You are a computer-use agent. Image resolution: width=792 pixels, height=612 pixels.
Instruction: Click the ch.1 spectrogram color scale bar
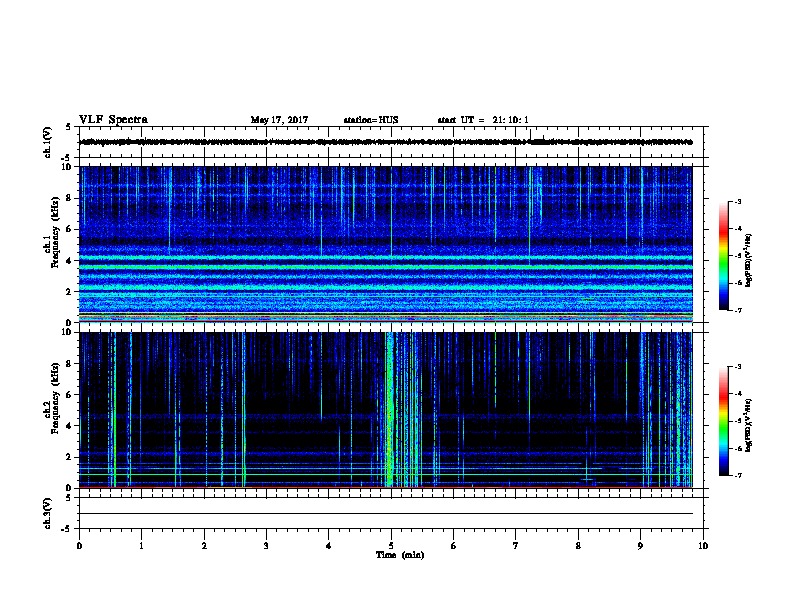click(724, 256)
